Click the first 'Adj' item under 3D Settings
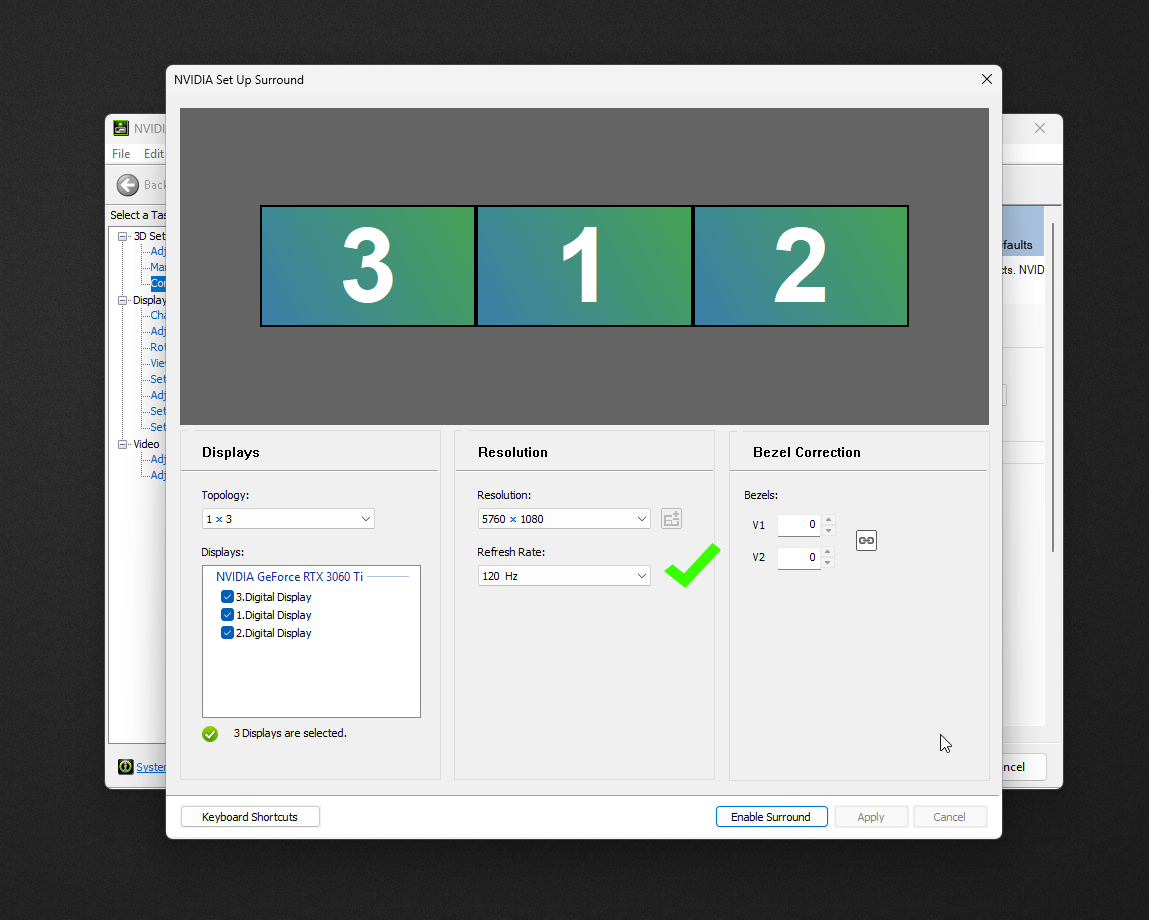The width and height of the screenshot is (1149, 920). [x=158, y=251]
